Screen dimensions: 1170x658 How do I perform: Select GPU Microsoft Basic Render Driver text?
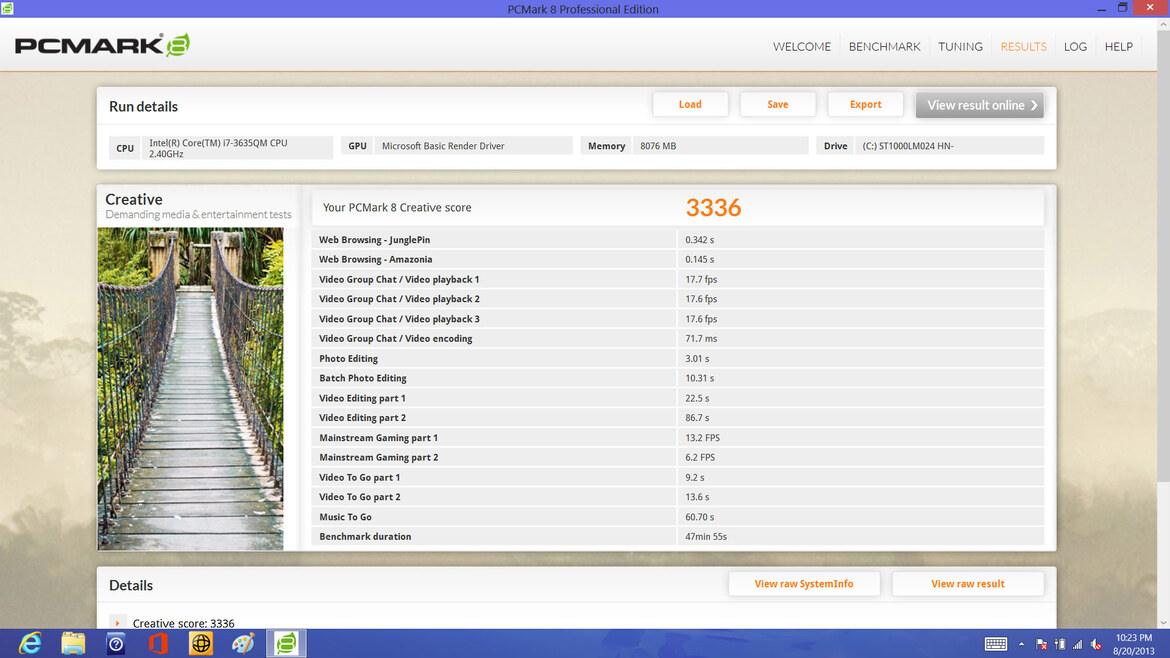(x=443, y=146)
